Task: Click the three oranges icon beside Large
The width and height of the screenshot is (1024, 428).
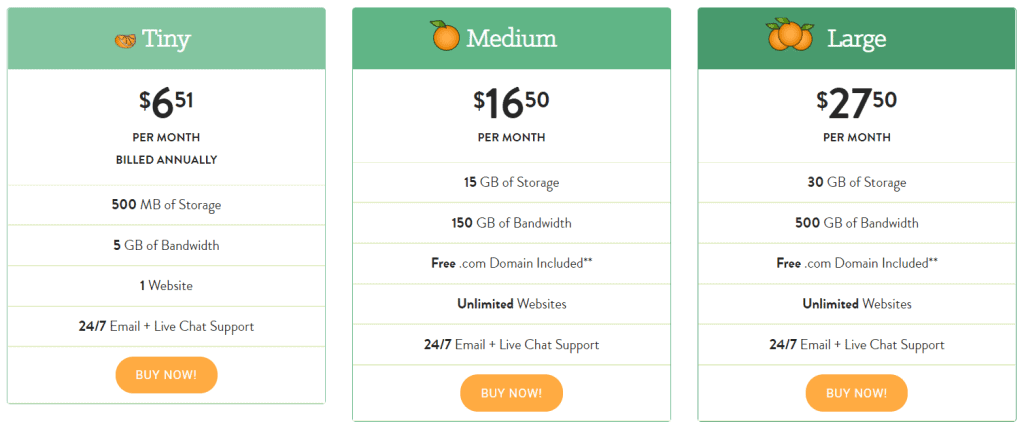Action: [x=790, y=35]
